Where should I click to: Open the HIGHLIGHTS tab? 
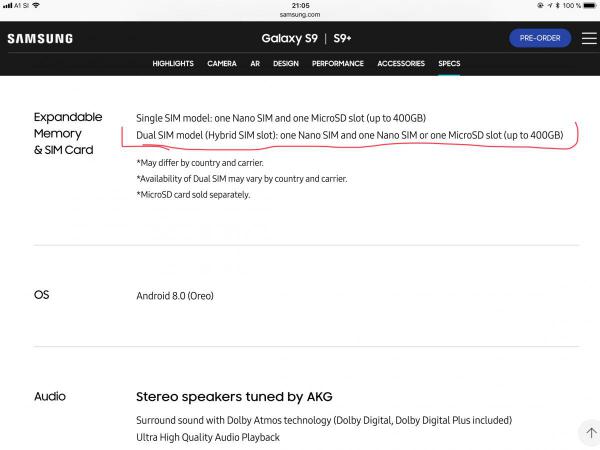pos(173,64)
